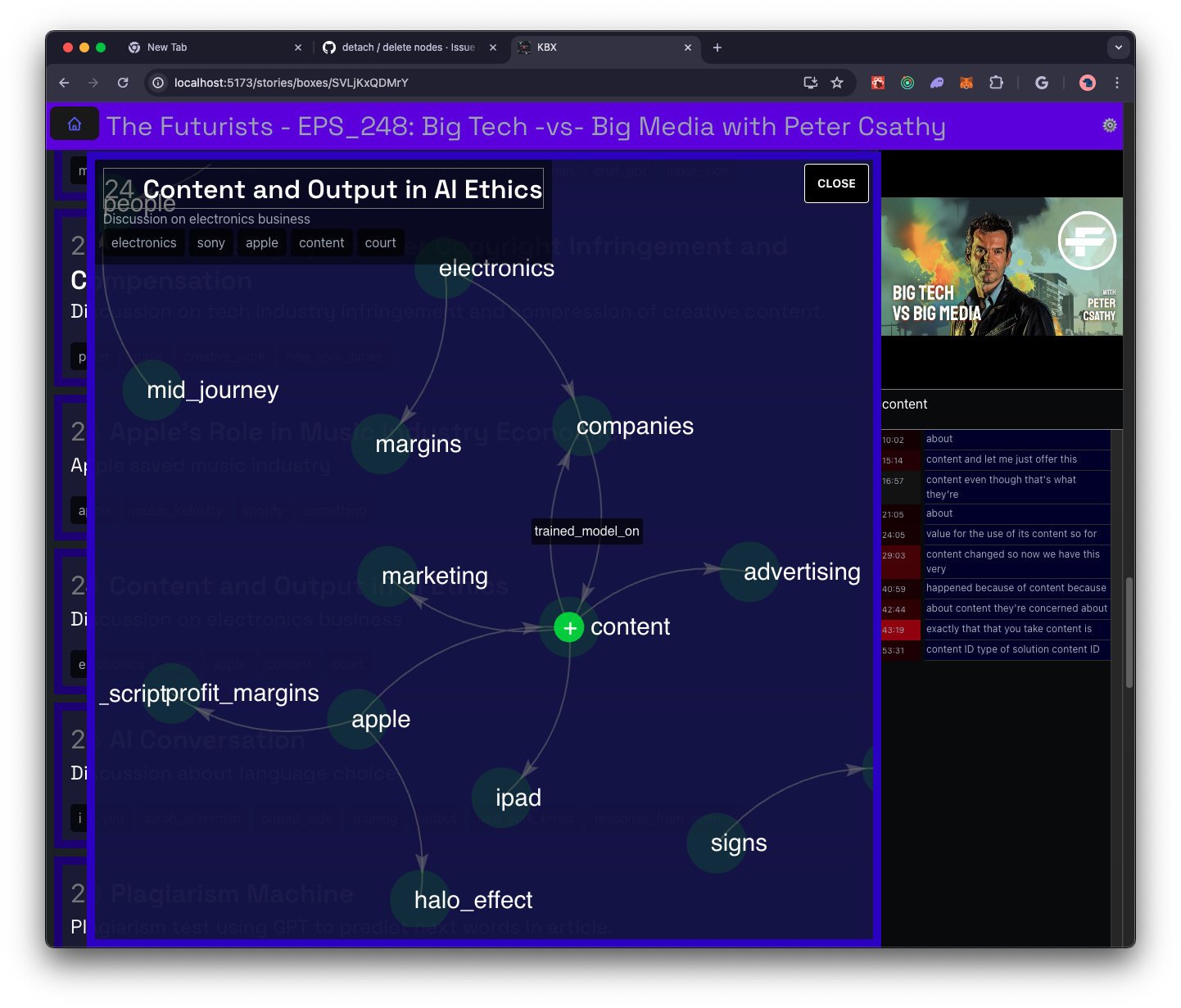Jump to 21:05 transcript entry
The image size is (1181, 1008).
coord(996,514)
